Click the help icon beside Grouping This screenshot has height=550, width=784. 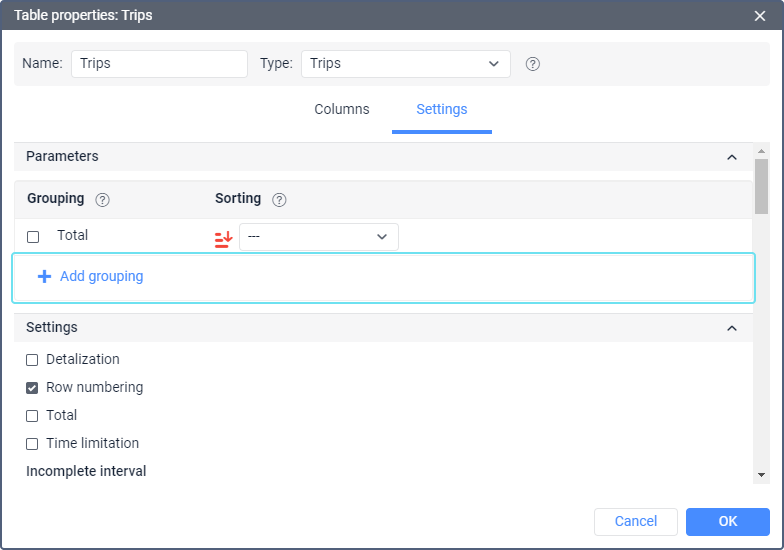[x=102, y=199]
